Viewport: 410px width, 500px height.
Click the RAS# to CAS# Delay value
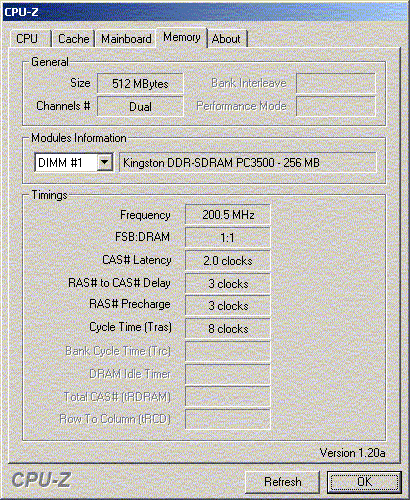point(228,284)
